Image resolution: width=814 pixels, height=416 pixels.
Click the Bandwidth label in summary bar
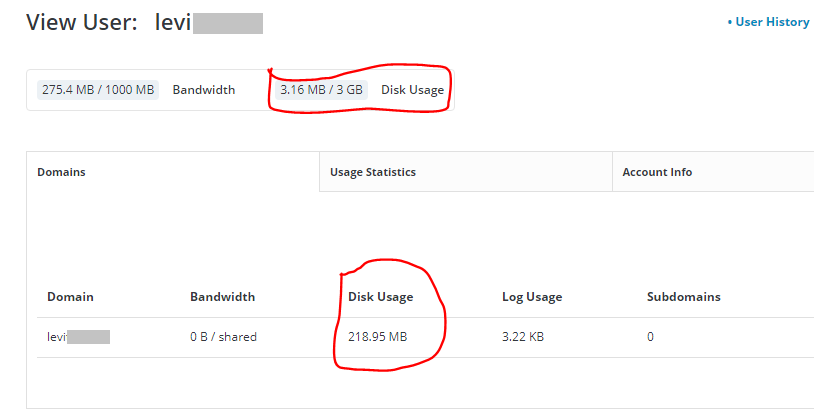tap(204, 90)
